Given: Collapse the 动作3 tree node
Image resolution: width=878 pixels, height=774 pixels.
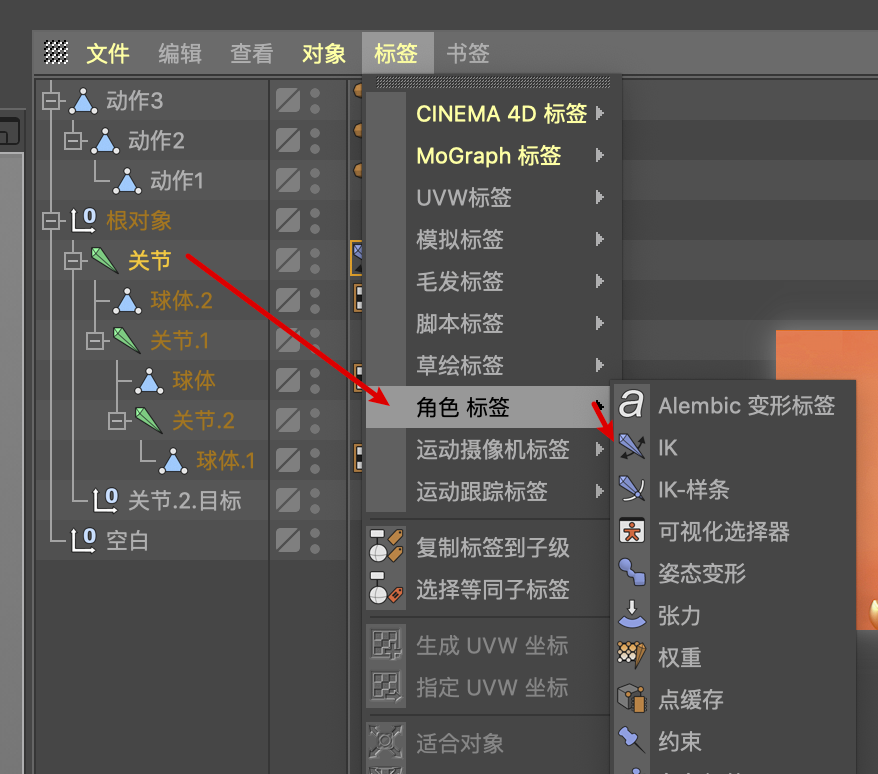Looking at the screenshot, I should click(51, 101).
